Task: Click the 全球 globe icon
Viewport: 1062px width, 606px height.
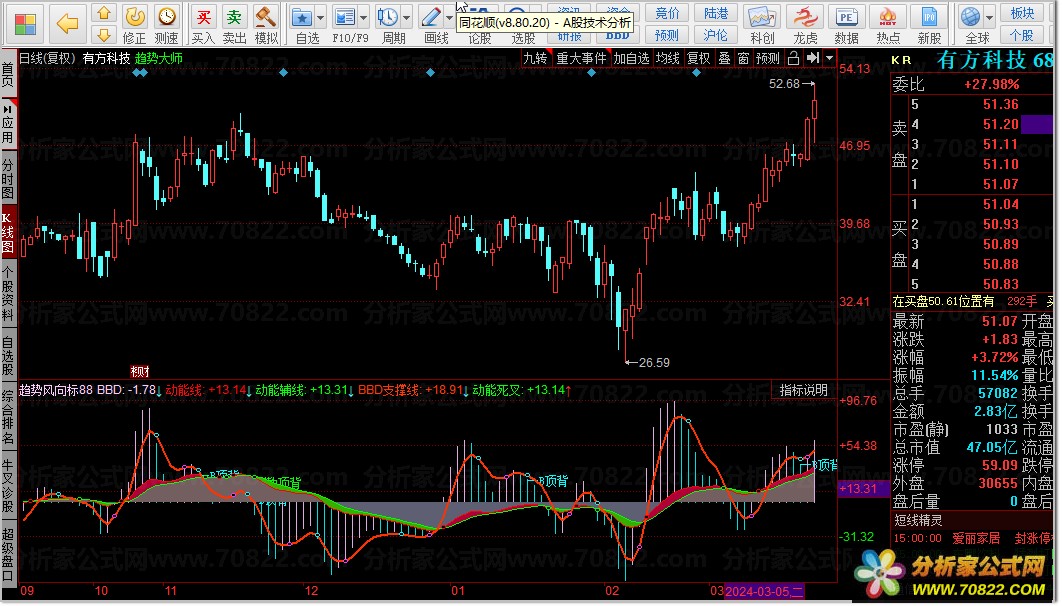Action: (971, 18)
